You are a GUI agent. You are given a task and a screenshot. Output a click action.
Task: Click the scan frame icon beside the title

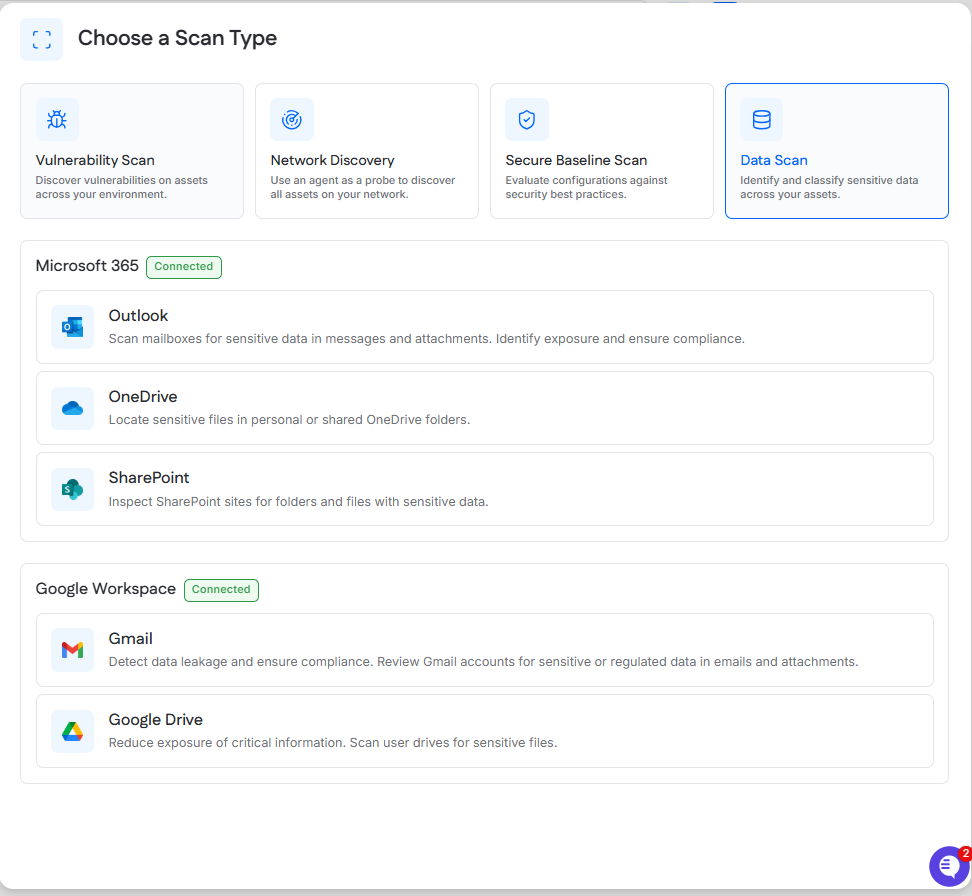coord(42,40)
